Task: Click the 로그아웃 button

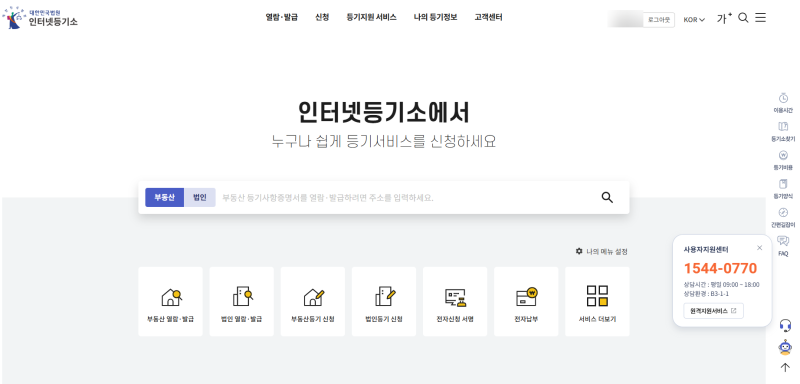Action: [x=659, y=20]
